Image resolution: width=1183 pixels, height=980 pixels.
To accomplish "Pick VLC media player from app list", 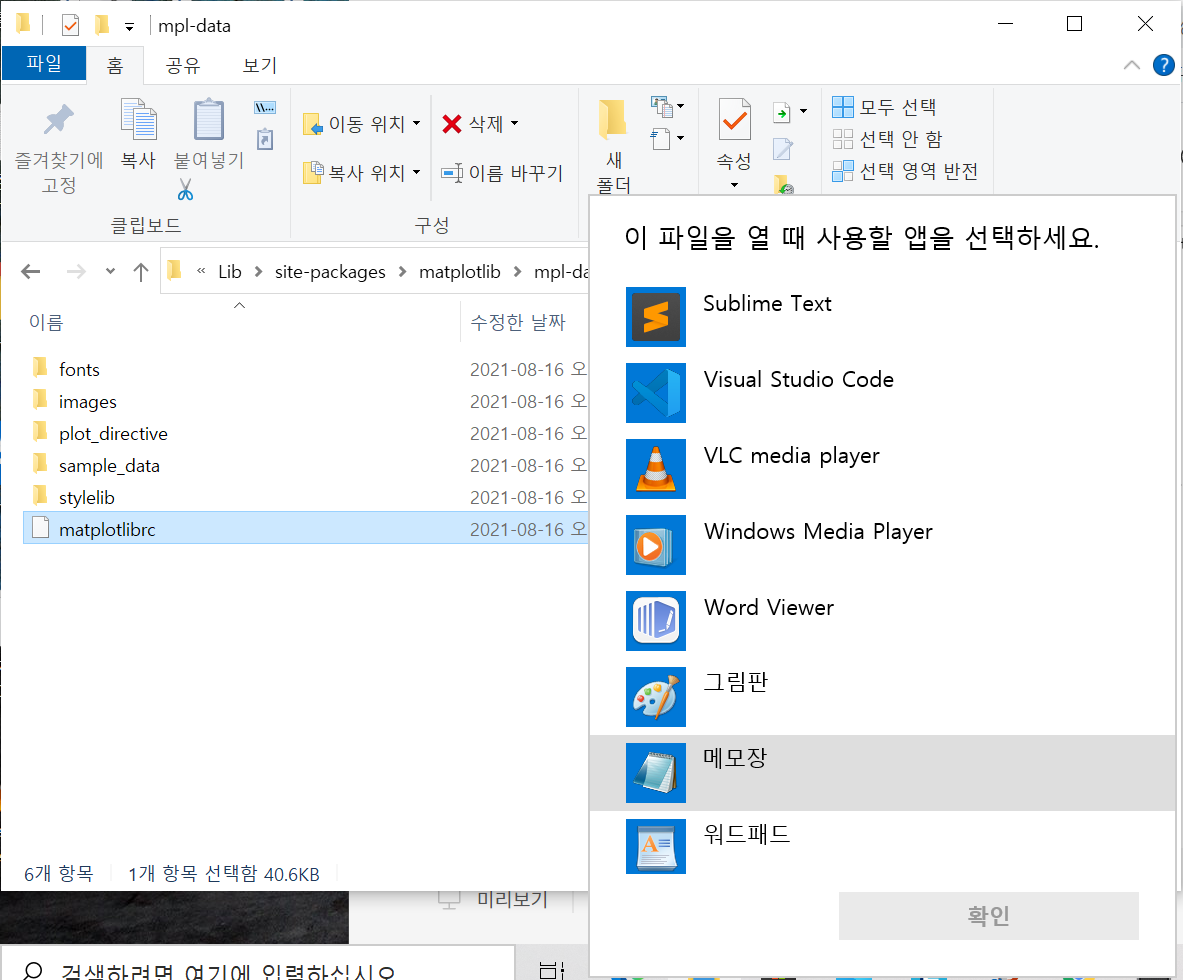I will (x=882, y=469).
